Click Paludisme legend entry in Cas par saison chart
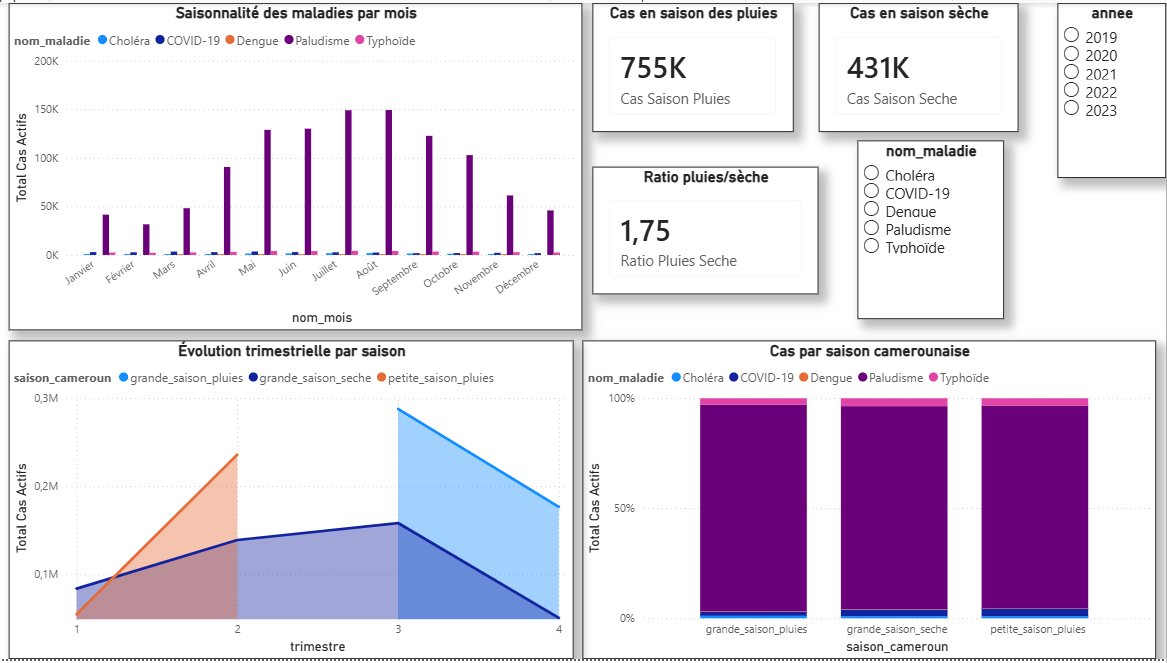1167x663 pixels. [890, 378]
